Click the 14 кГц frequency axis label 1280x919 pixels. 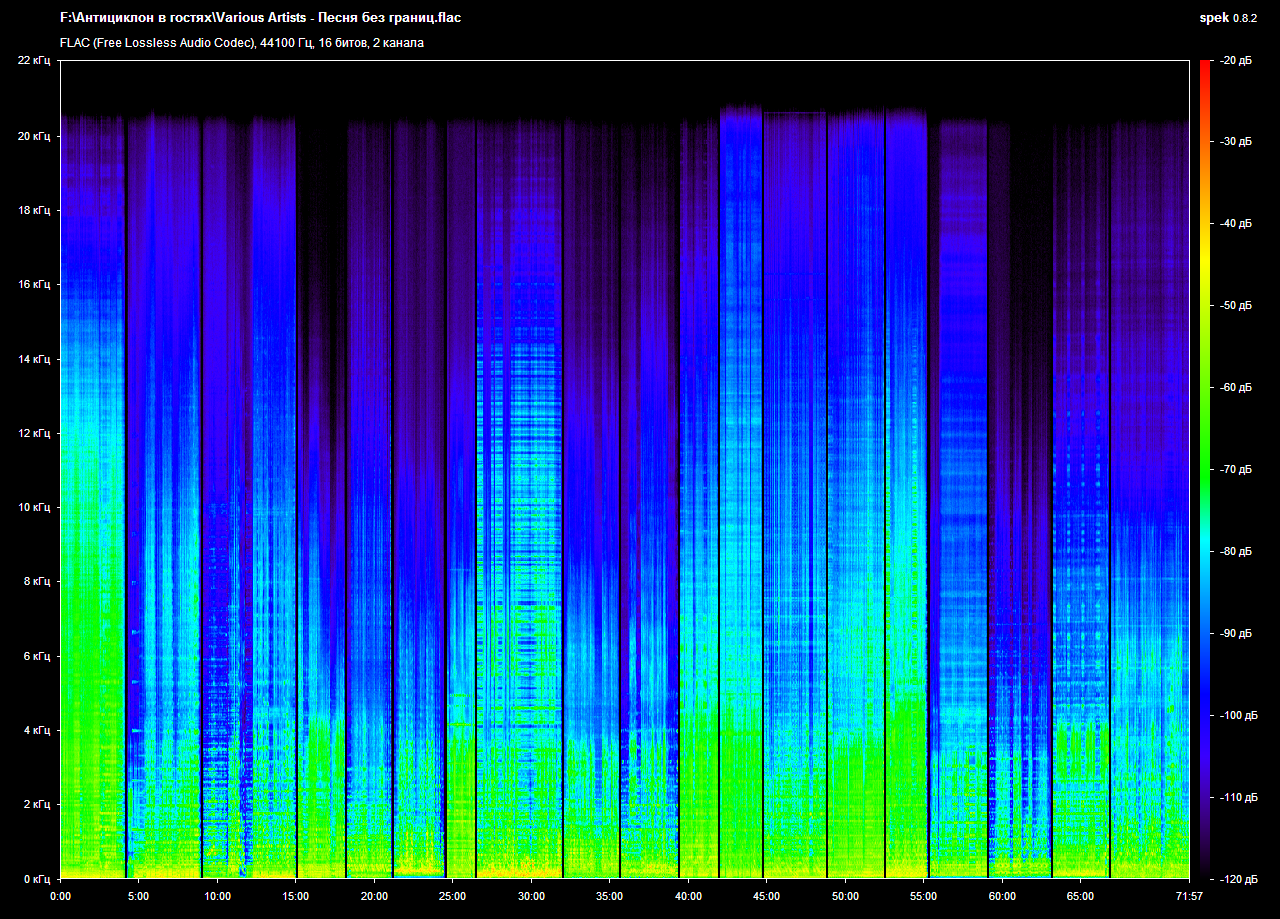click(x=33, y=358)
